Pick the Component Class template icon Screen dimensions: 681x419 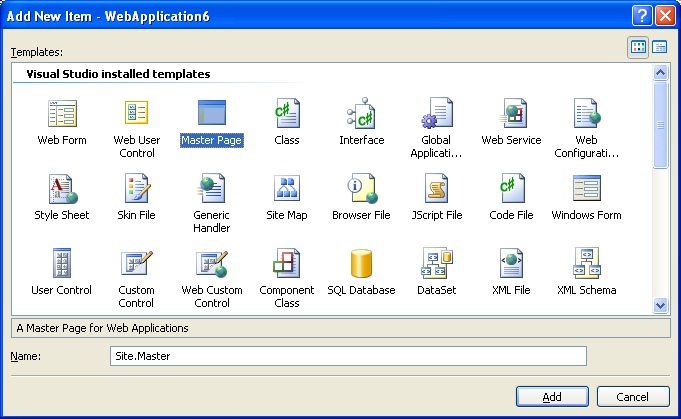287,263
